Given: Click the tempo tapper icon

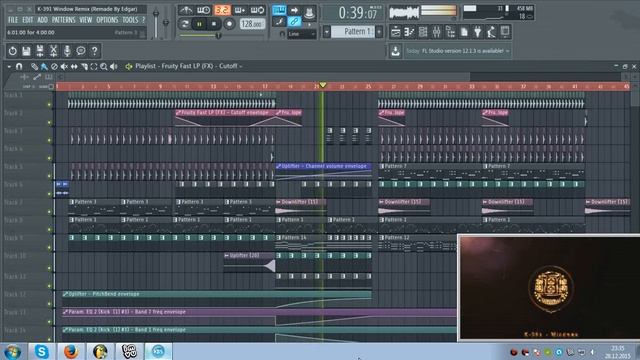Looking at the screenshot, I should [491, 32].
